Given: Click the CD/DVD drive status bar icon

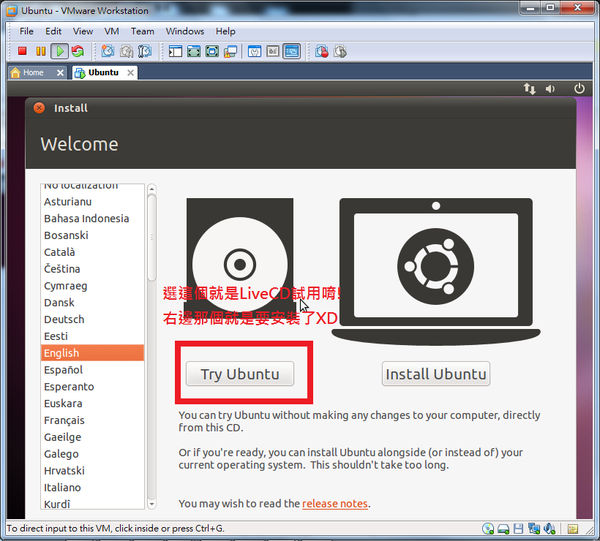Looking at the screenshot, I should pos(488,529).
